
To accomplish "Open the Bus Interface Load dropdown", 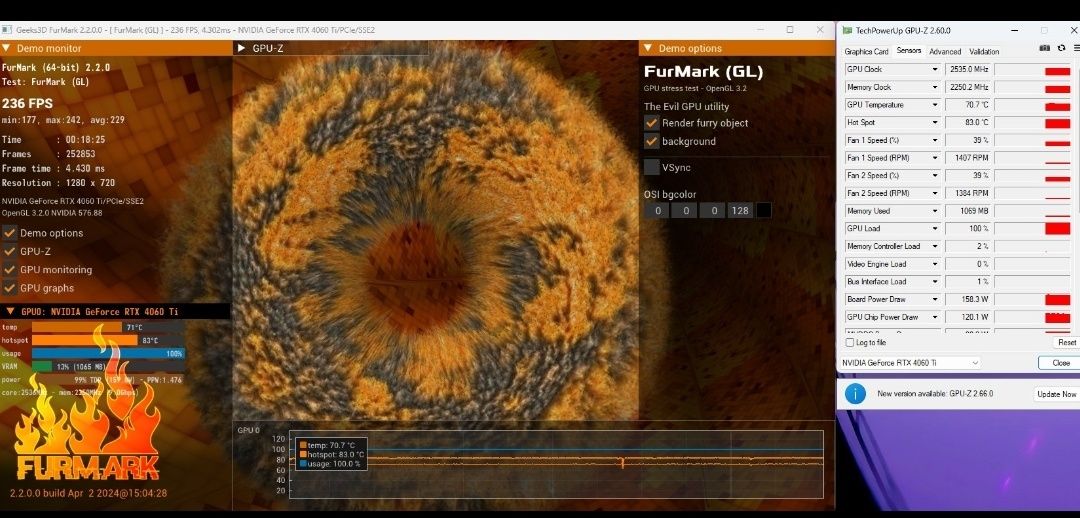I will pos(935,282).
